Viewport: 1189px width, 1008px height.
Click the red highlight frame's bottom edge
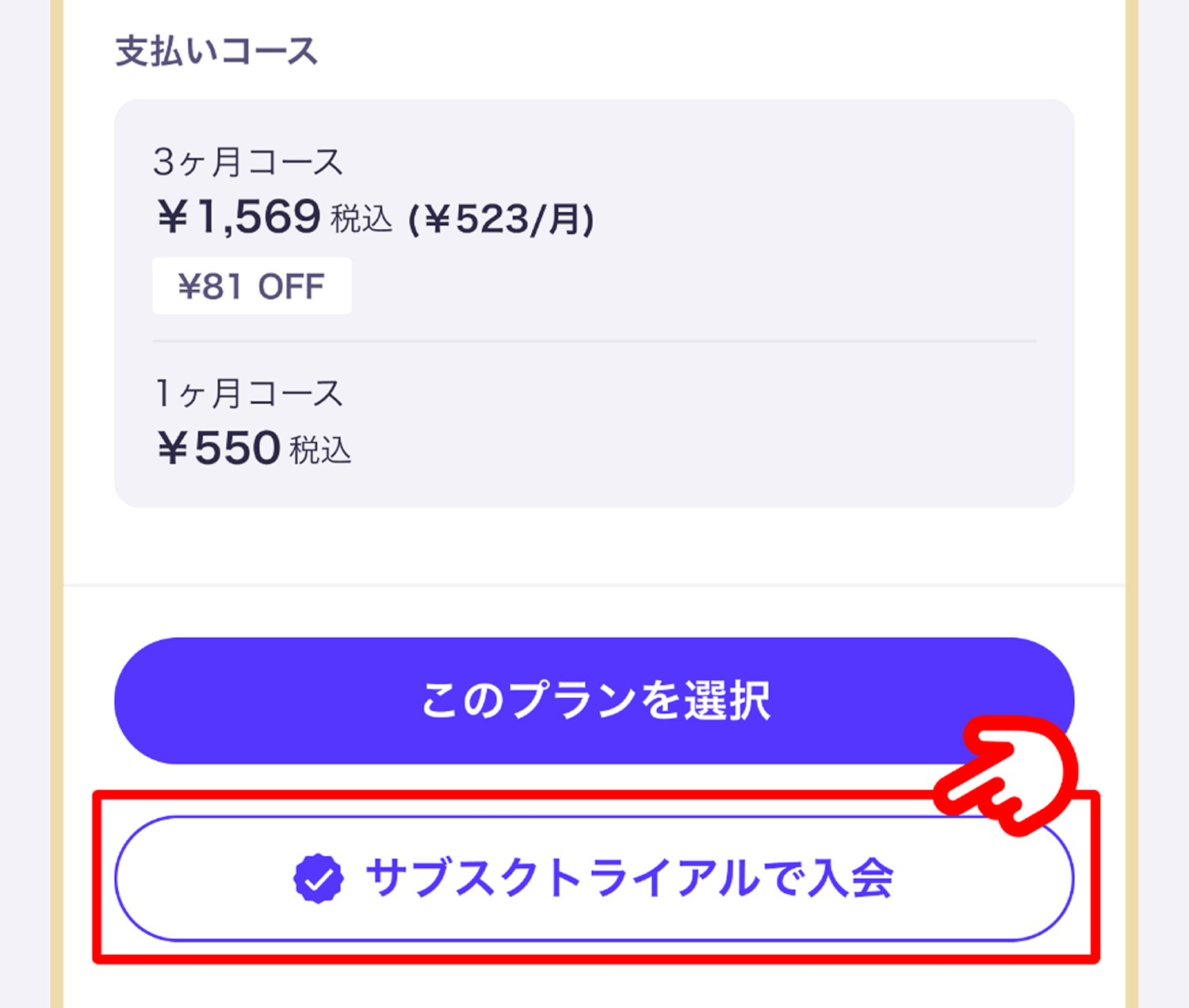tap(594, 960)
